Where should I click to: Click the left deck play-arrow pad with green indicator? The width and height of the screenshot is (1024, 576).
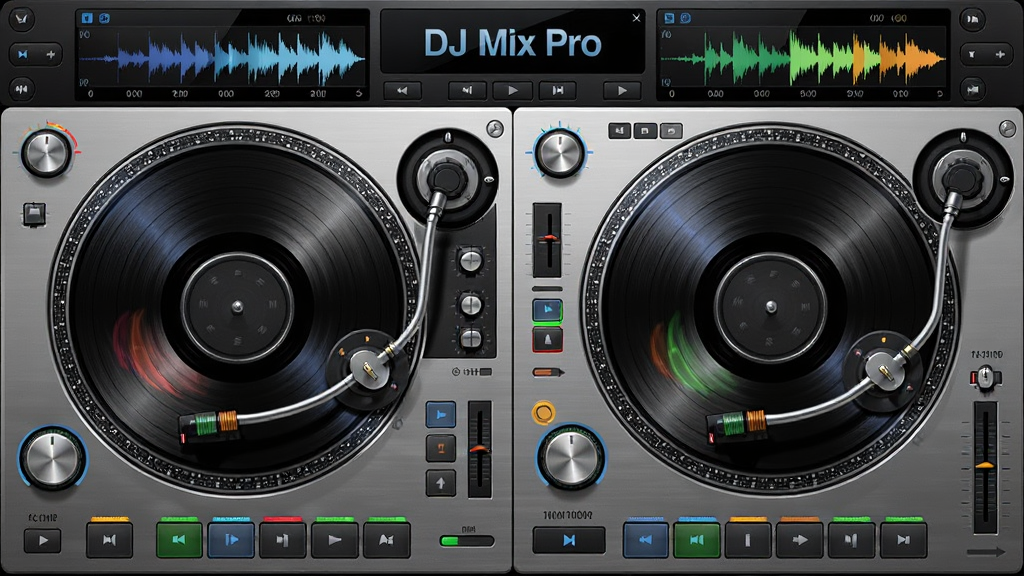click(334, 539)
